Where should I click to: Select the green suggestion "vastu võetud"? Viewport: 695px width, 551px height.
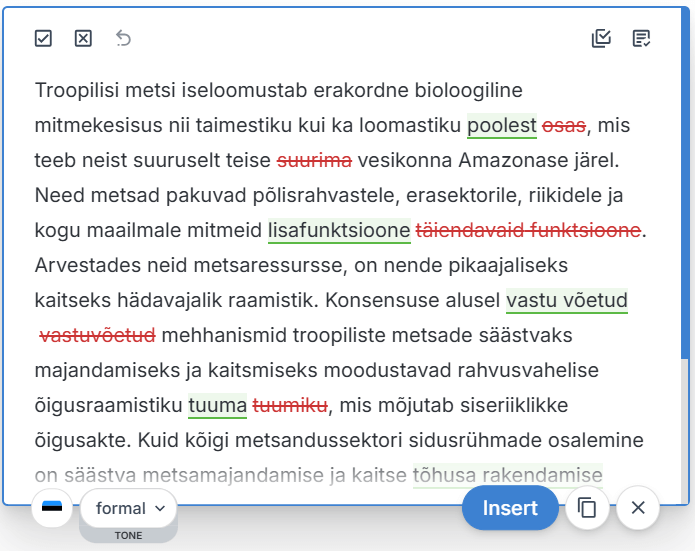tap(567, 301)
